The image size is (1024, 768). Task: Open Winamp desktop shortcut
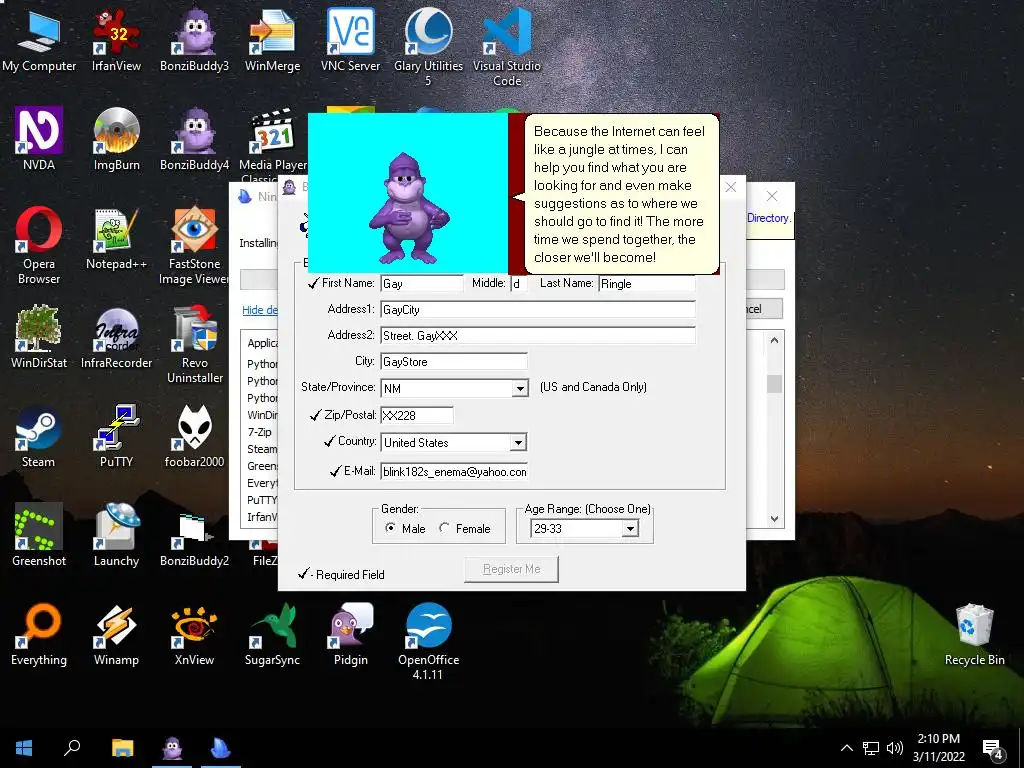116,633
